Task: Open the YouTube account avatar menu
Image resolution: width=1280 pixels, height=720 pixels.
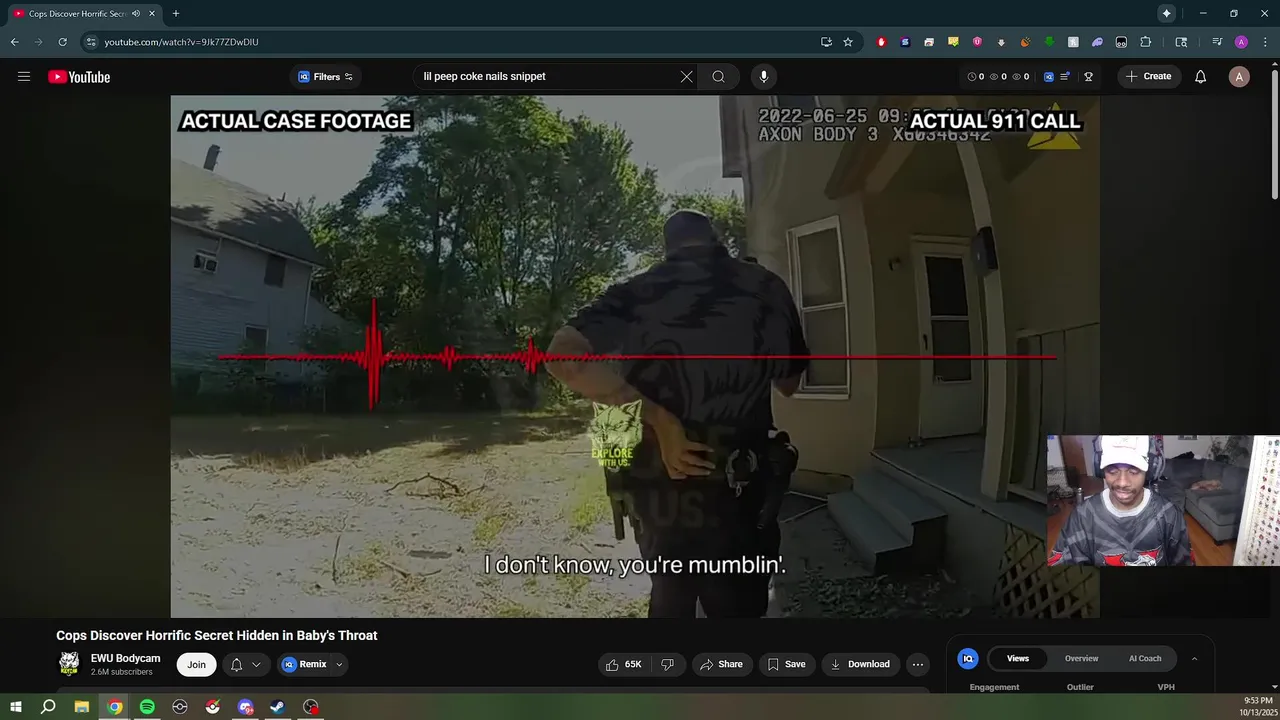Action: (x=1239, y=77)
